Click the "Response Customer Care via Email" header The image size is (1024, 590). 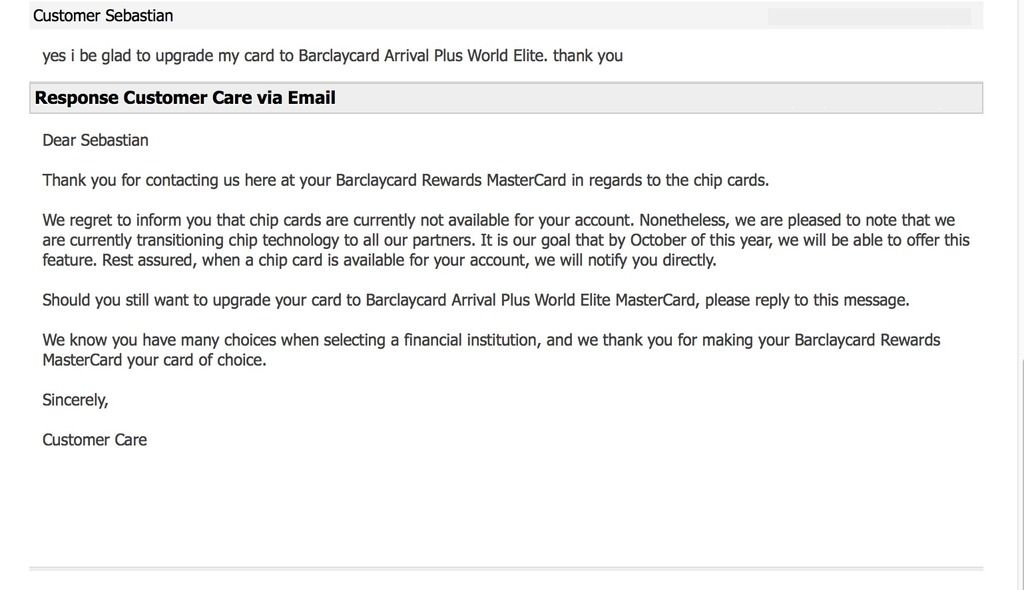click(185, 98)
